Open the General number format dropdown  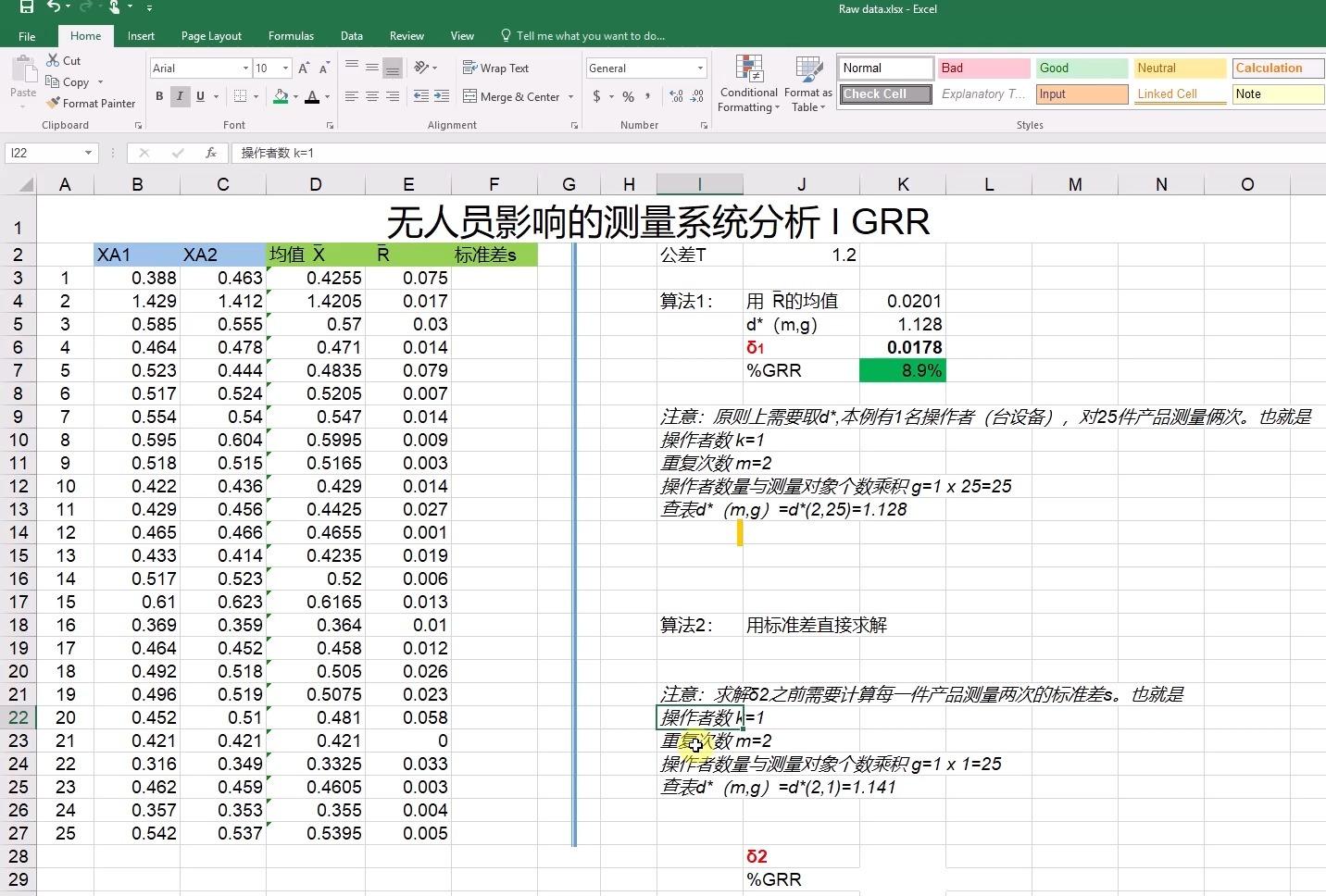pyautogui.click(x=698, y=68)
